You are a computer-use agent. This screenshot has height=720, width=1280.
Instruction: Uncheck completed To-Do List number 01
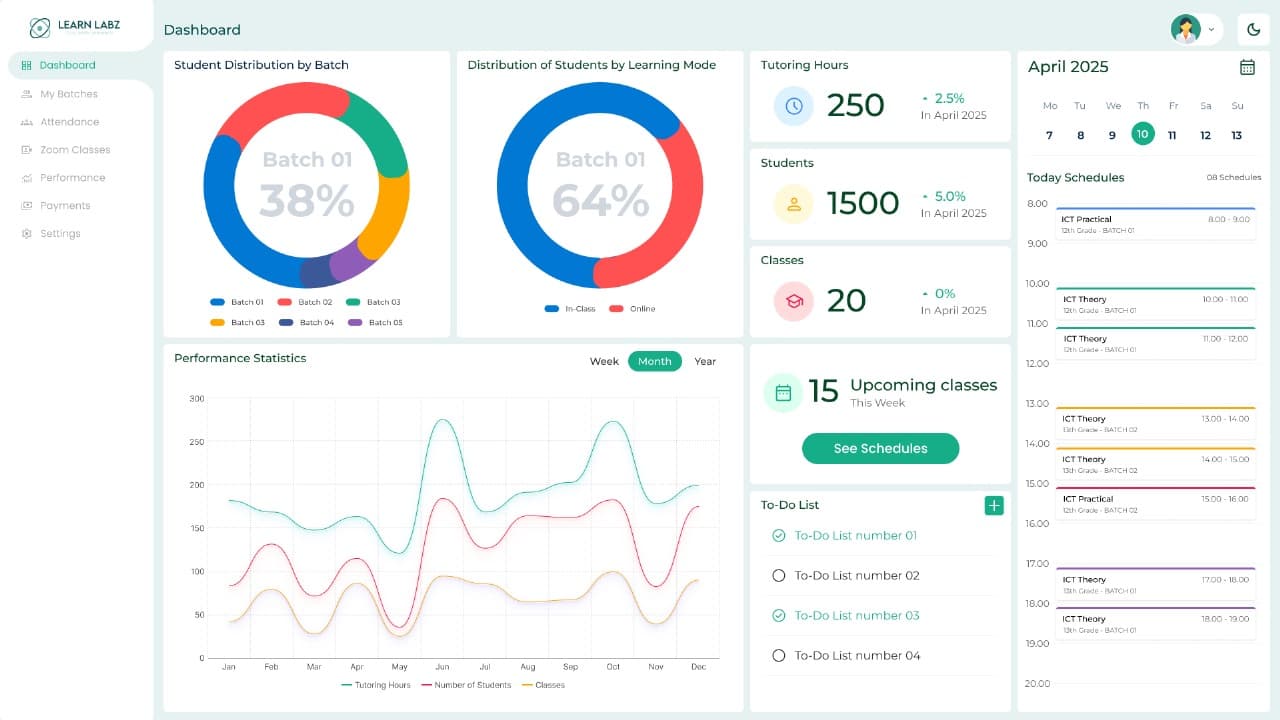778,535
